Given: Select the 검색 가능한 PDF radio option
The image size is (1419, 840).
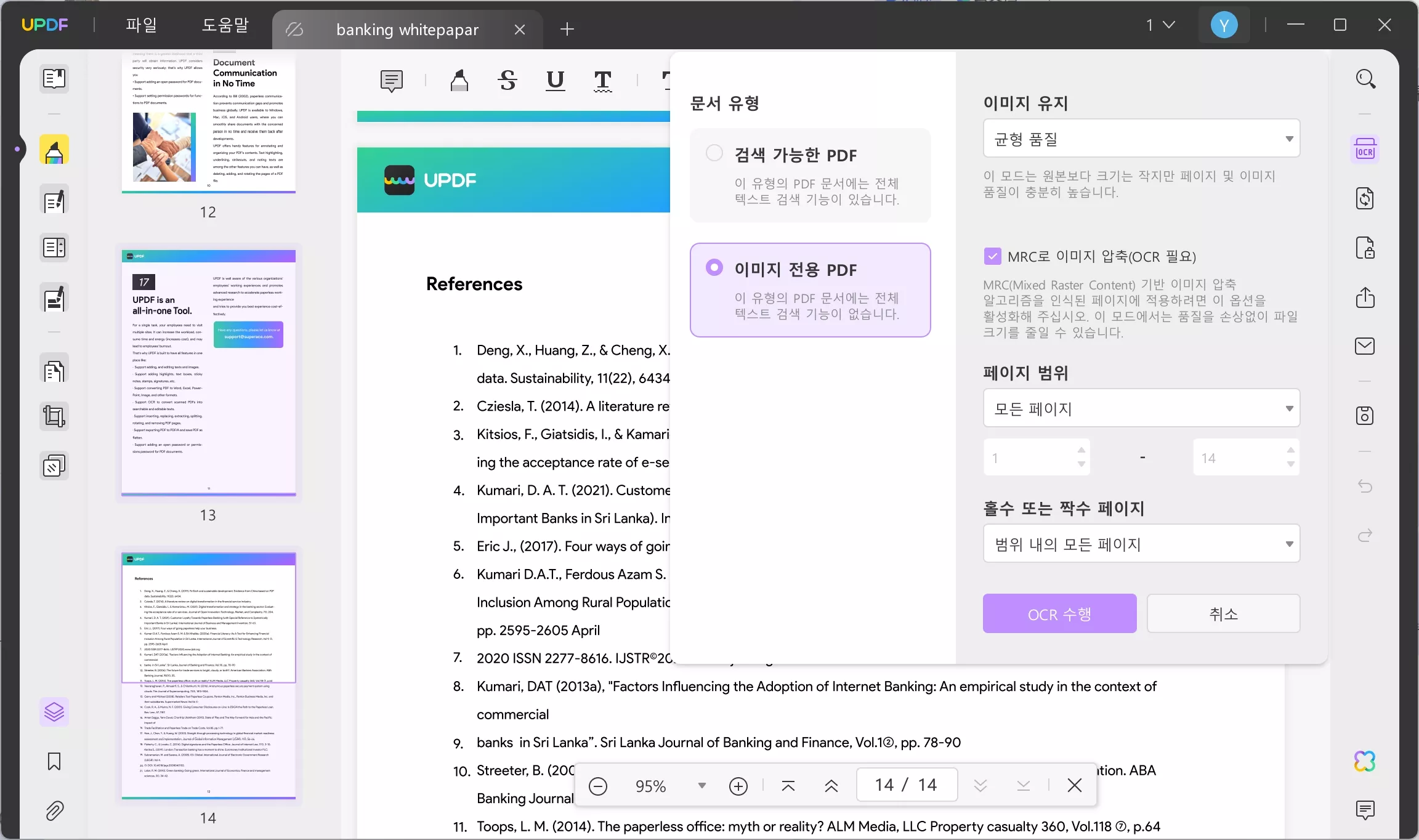Looking at the screenshot, I should pos(714,153).
